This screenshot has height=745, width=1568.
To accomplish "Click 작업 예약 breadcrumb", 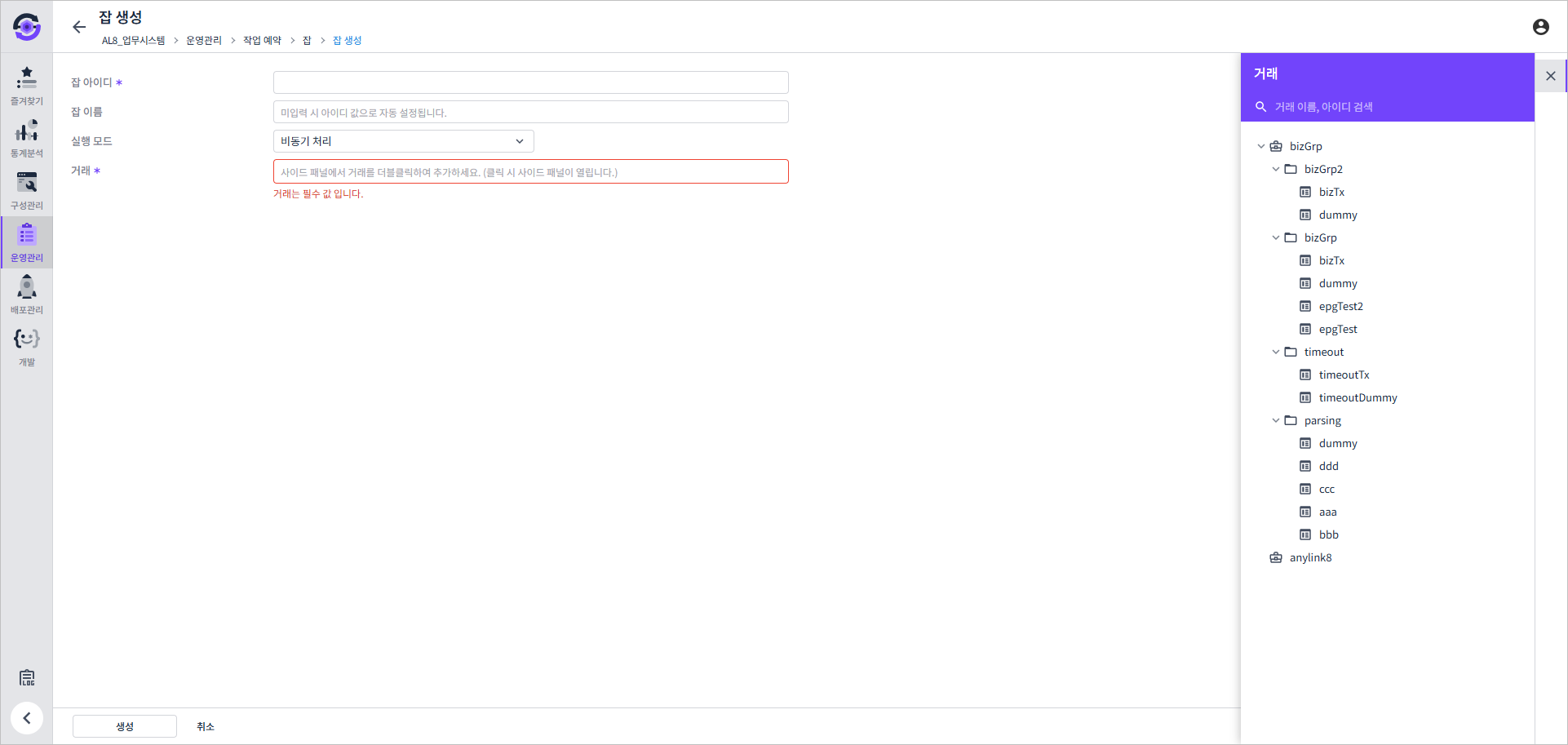I will [262, 40].
